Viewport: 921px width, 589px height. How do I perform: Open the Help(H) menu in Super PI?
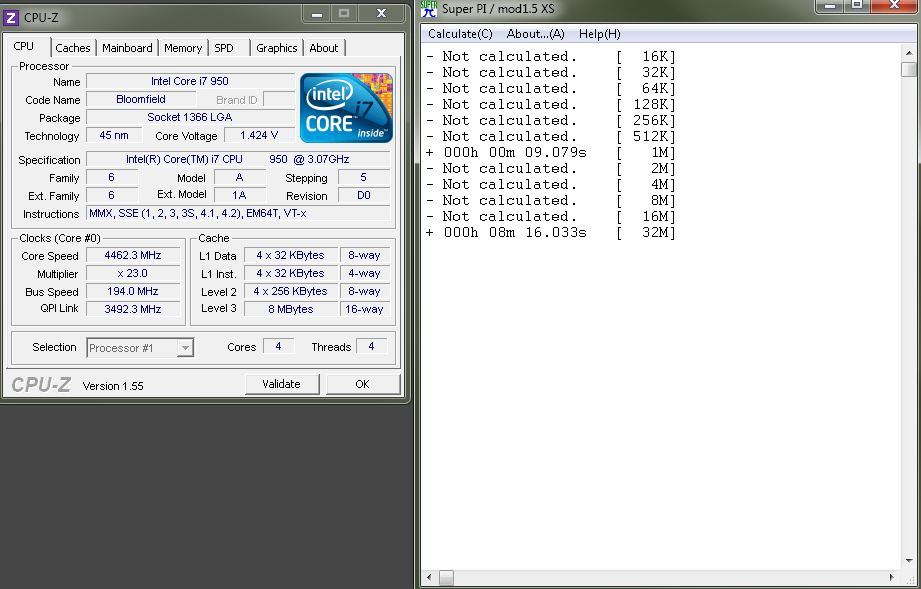(x=599, y=33)
